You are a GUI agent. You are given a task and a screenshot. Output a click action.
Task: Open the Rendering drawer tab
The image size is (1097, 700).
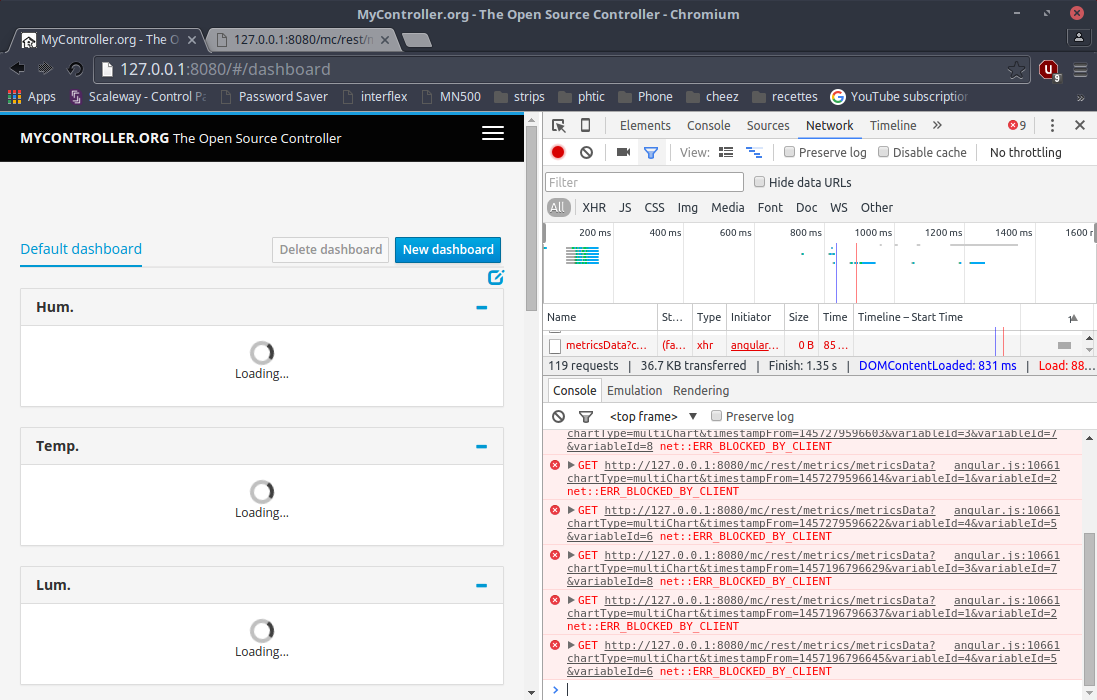click(x=701, y=390)
